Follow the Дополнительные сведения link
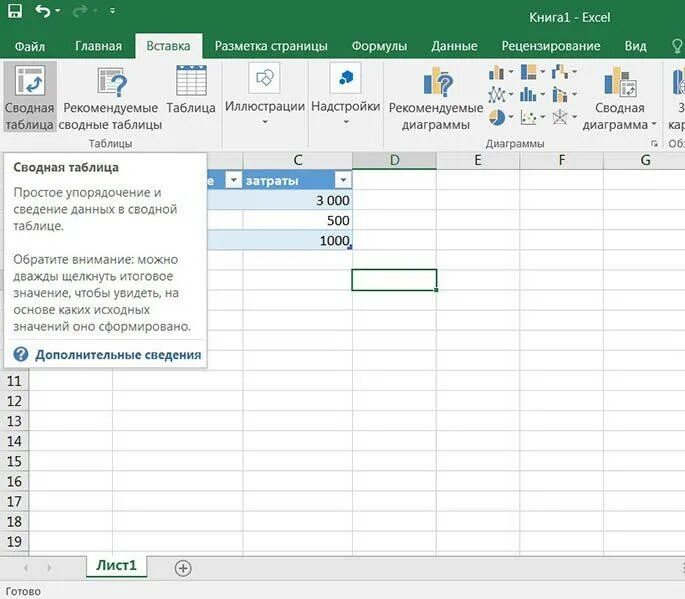This screenshot has width=685, height=599. tap(118, 355)
